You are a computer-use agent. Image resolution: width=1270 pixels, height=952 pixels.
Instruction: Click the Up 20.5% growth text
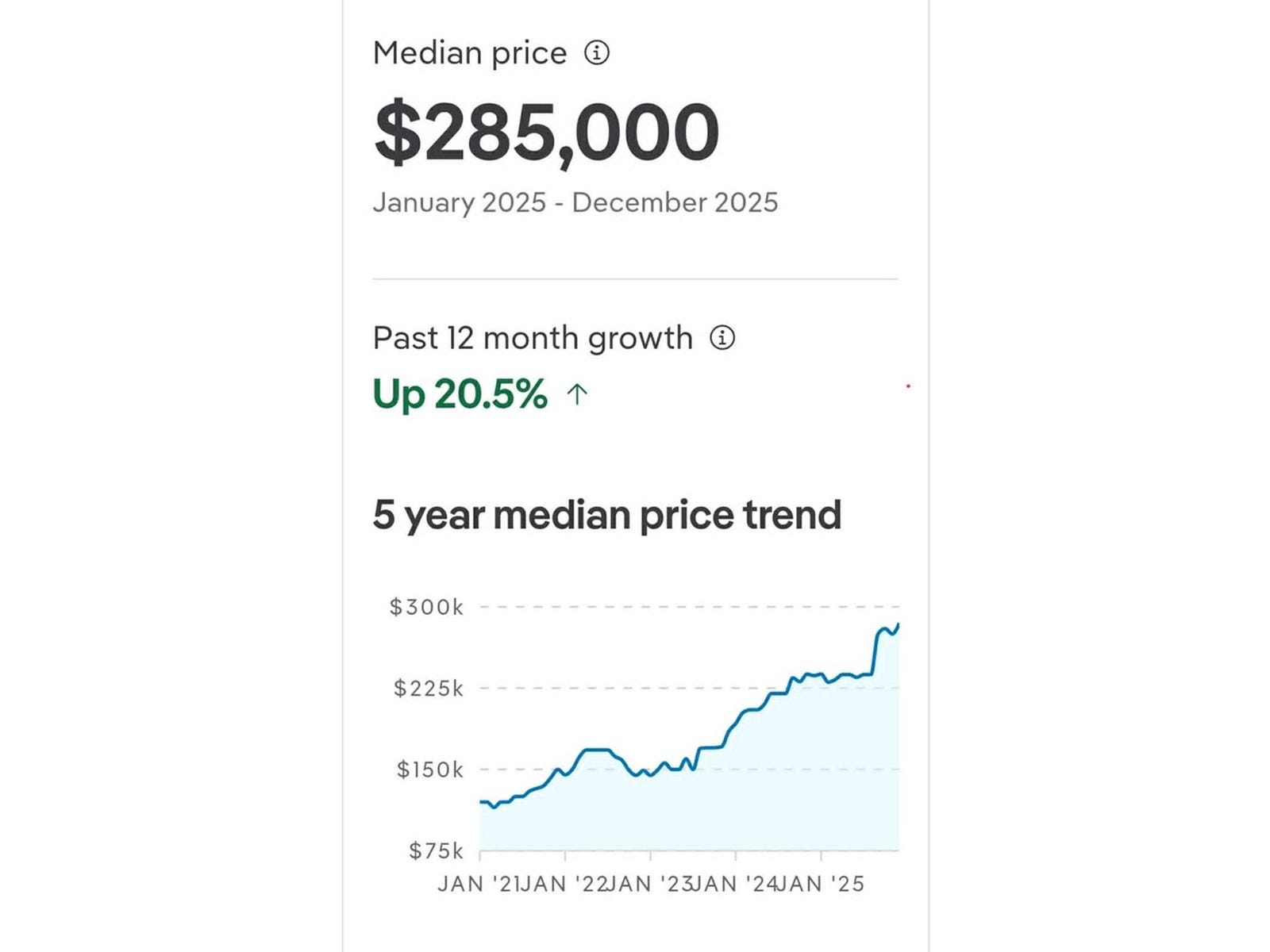tap(460, 394)
